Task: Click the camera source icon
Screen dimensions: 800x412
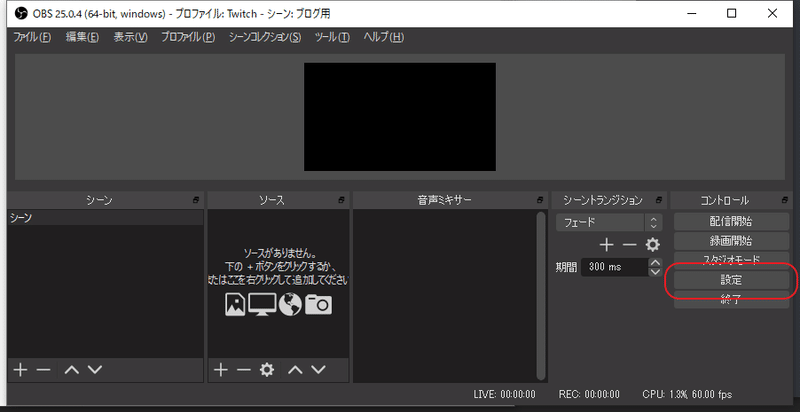Action: pyautogui.click(x=318, y=305)
